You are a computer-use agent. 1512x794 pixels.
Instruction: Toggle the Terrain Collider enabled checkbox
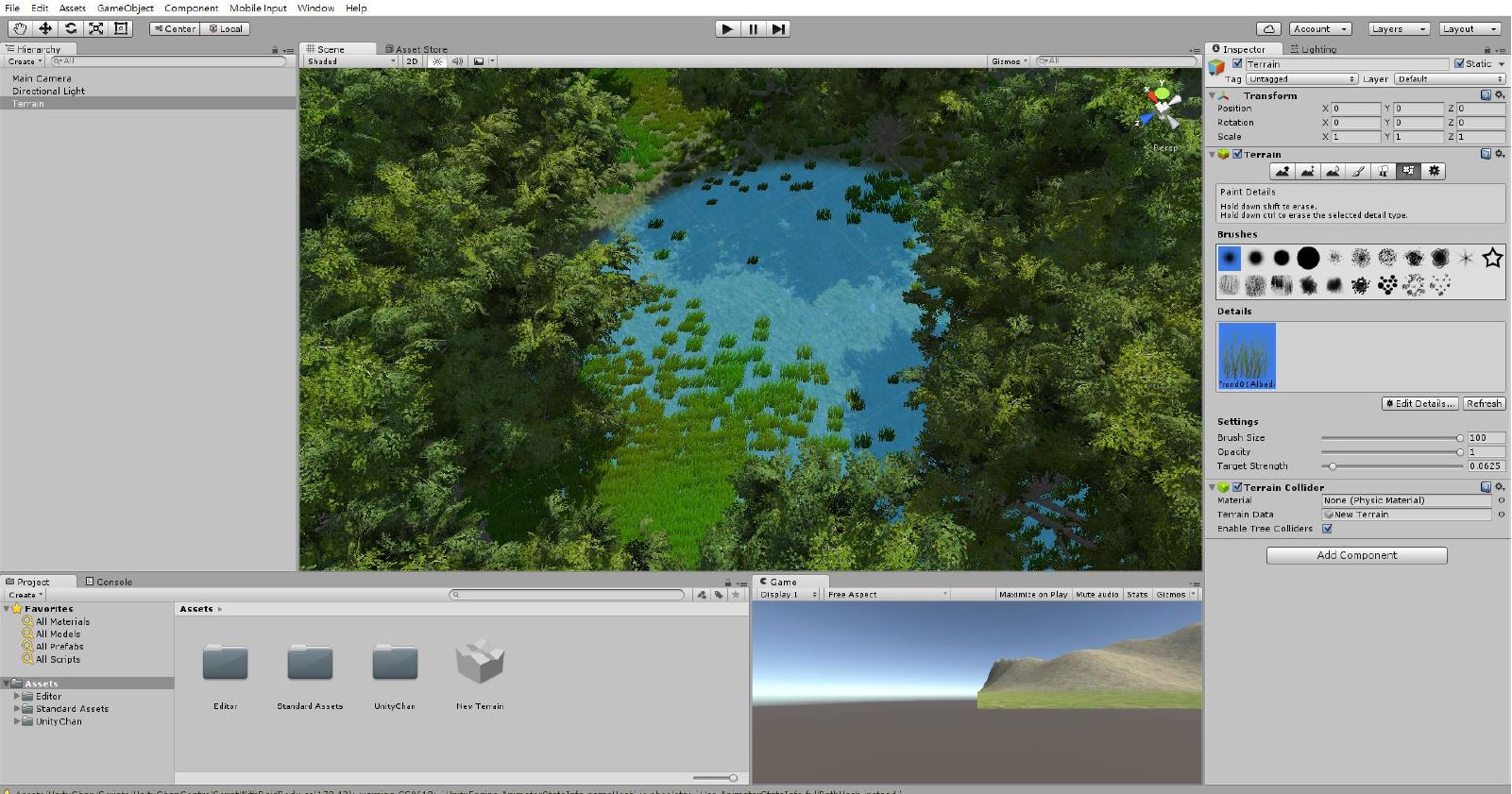pyautogui.click(x=1237, y=487)
